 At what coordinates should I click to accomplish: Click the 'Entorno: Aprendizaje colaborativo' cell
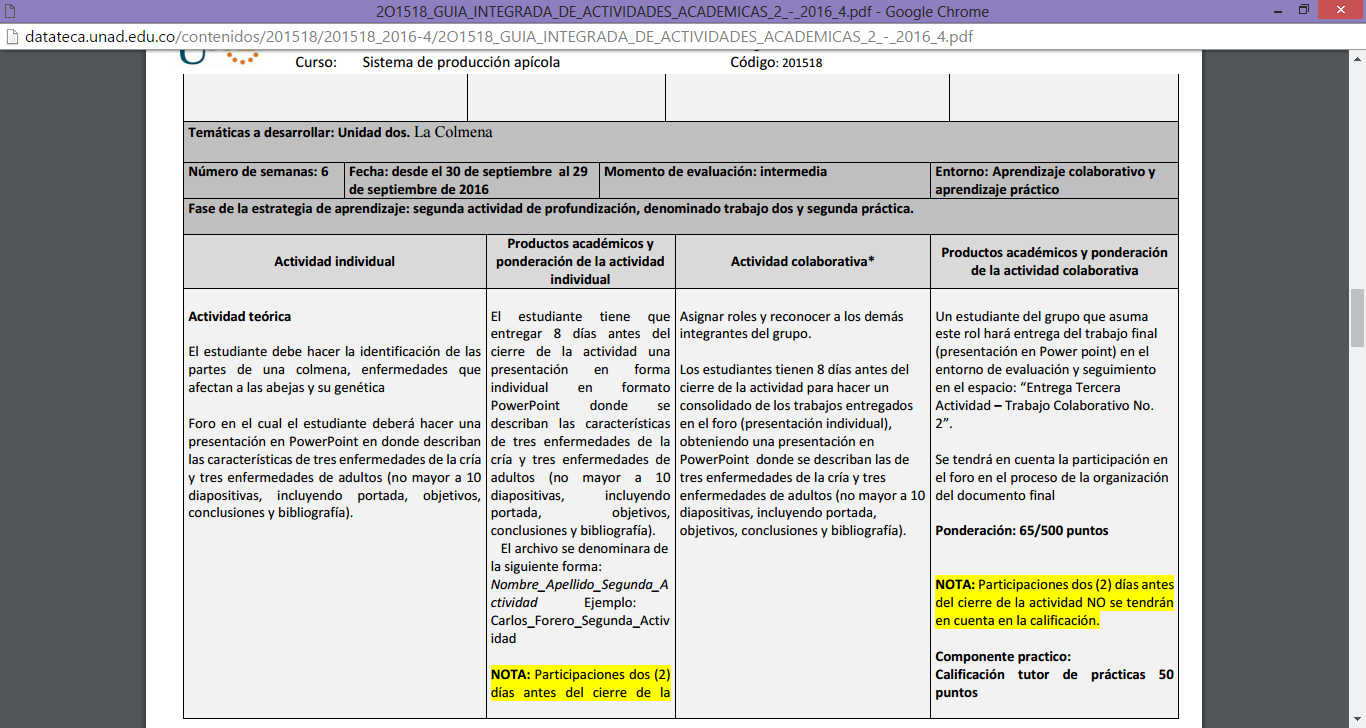pos(1054,180)
